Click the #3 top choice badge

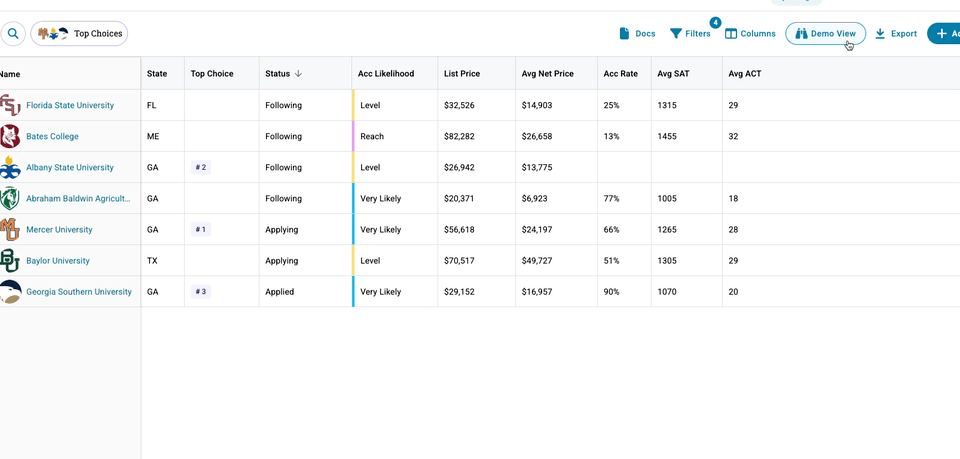coord(201,292)
